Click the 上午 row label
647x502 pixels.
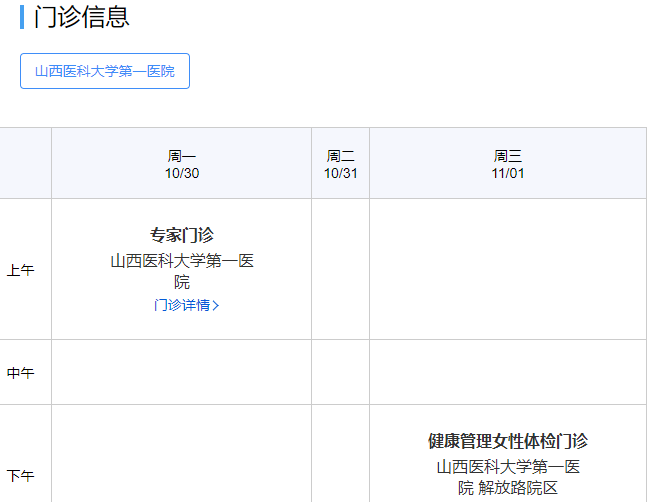(x=21, y=270)
